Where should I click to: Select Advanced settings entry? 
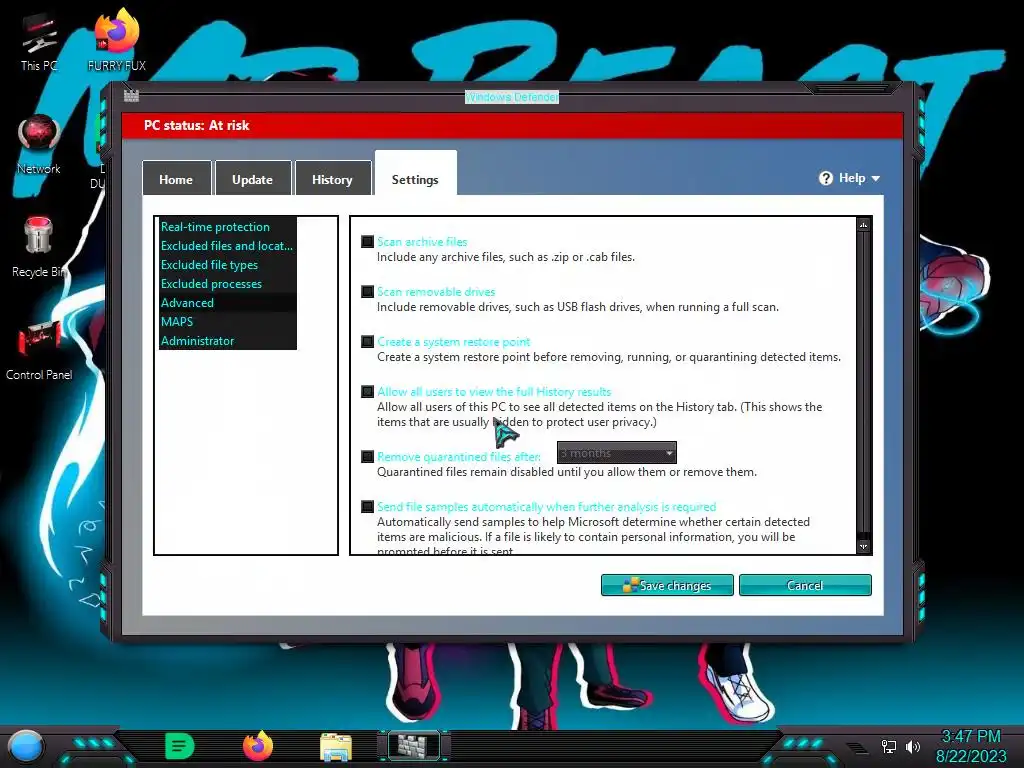click(x=228, y=302)
